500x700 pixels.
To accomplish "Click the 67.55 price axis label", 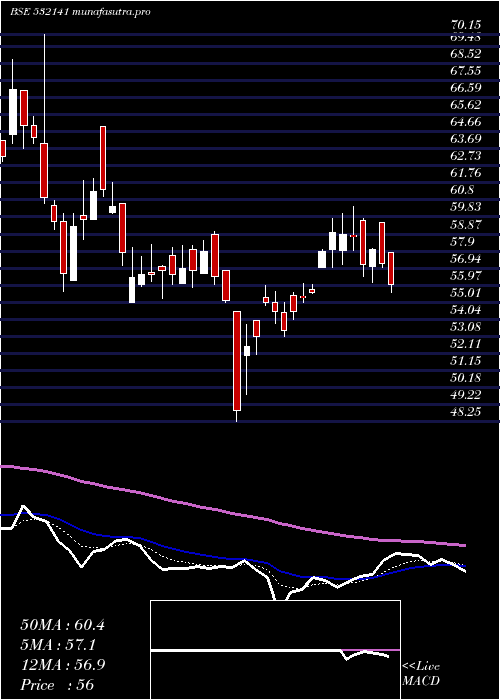I will pyautogui.click(x=466, y=71).
